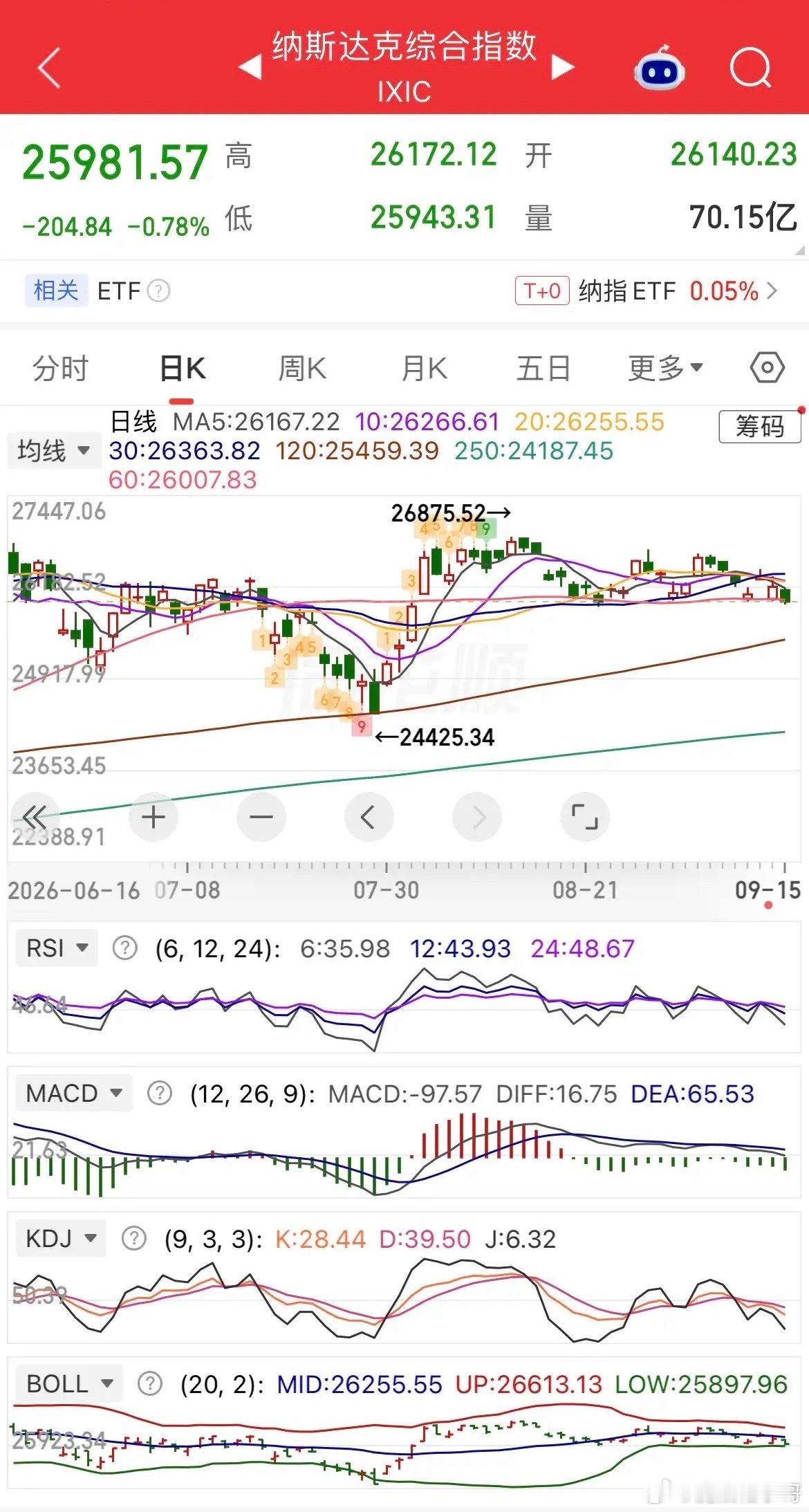
Task: Tap the open value 26140.23
Action: (734, 154)
